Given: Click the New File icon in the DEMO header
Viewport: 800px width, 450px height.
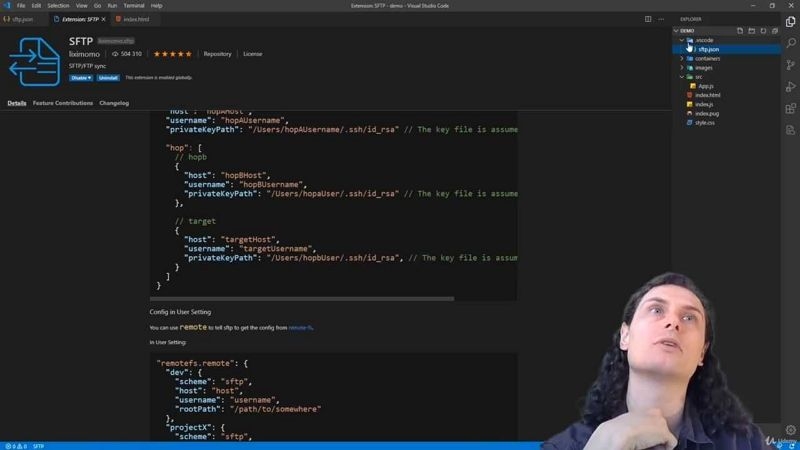Looking at the screenshot, I should click(740, 31).
